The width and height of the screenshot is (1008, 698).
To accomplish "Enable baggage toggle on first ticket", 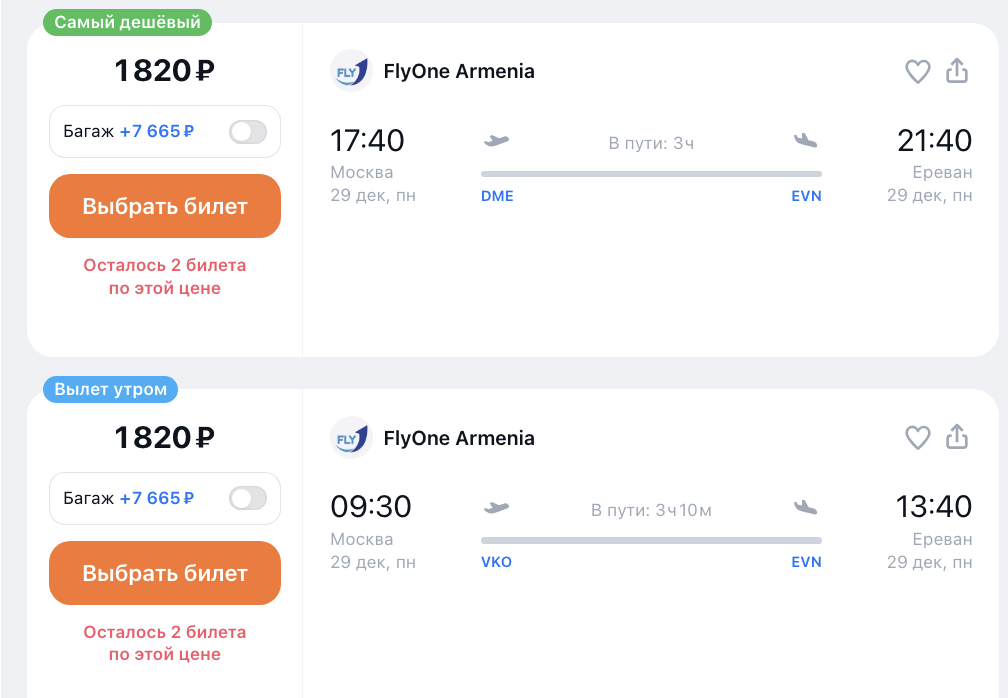I will (x=248, y=131).
